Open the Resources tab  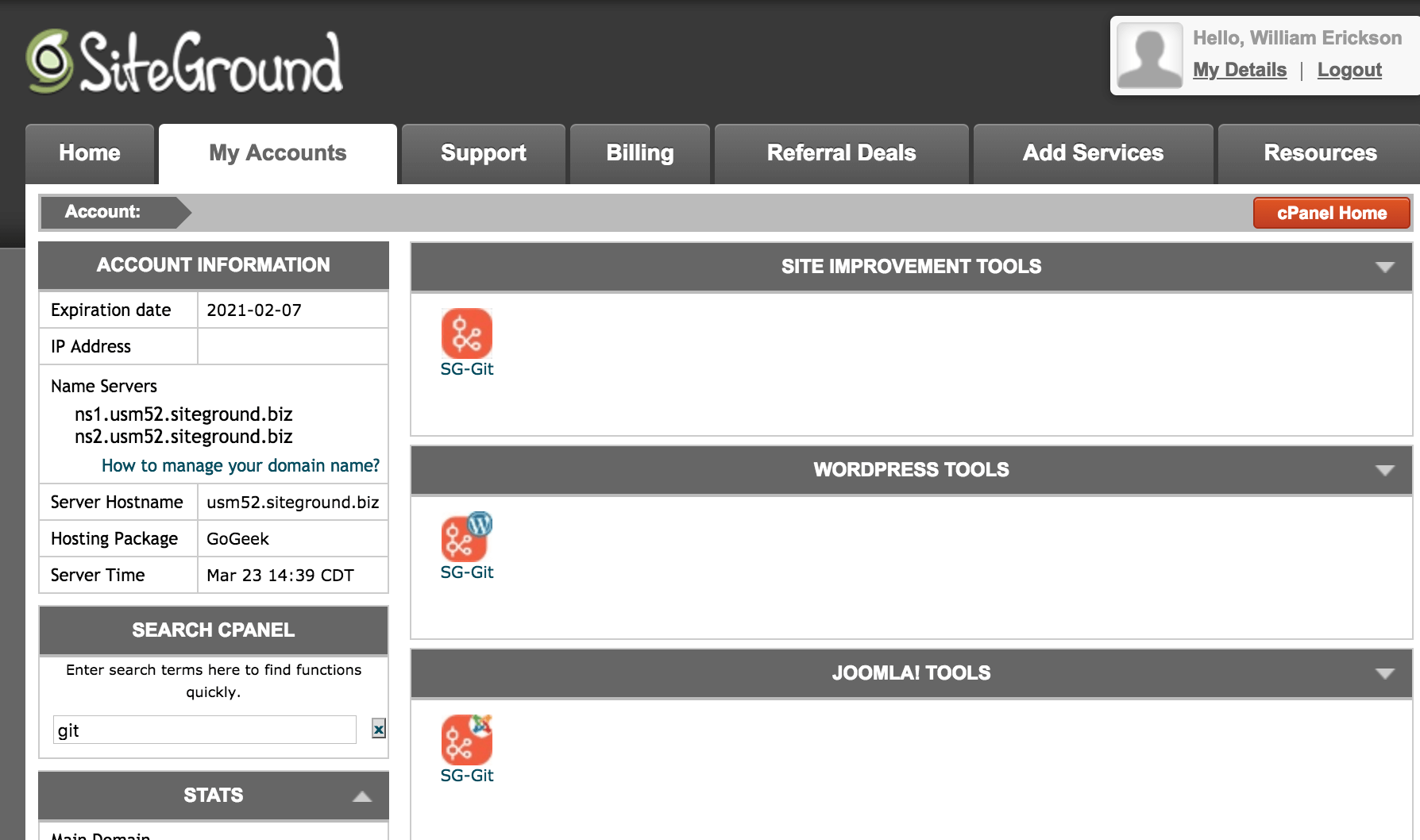[x=1319, y=153]
